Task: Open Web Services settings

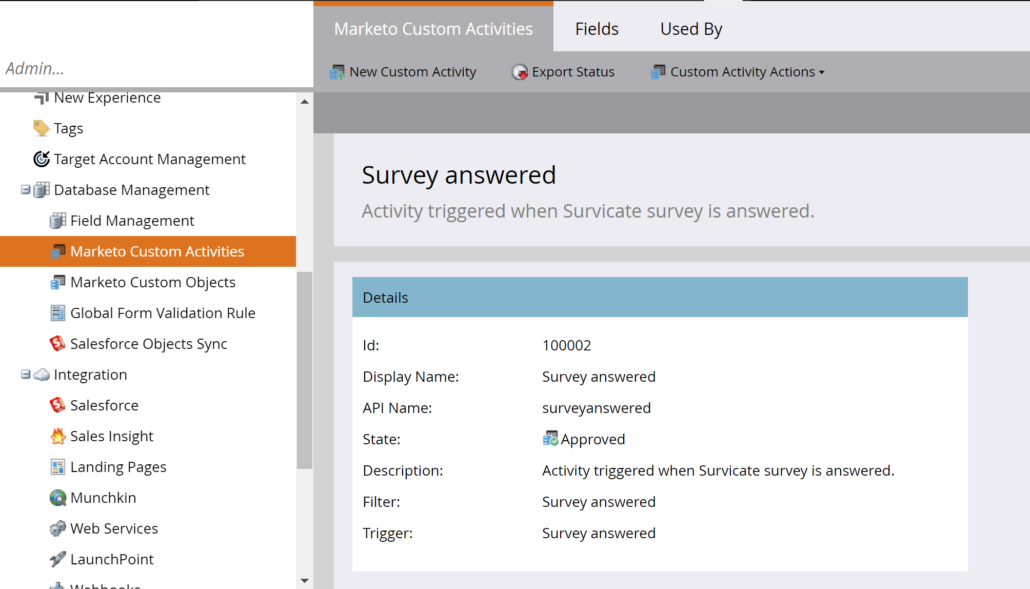Action: [x=114, y=529]
